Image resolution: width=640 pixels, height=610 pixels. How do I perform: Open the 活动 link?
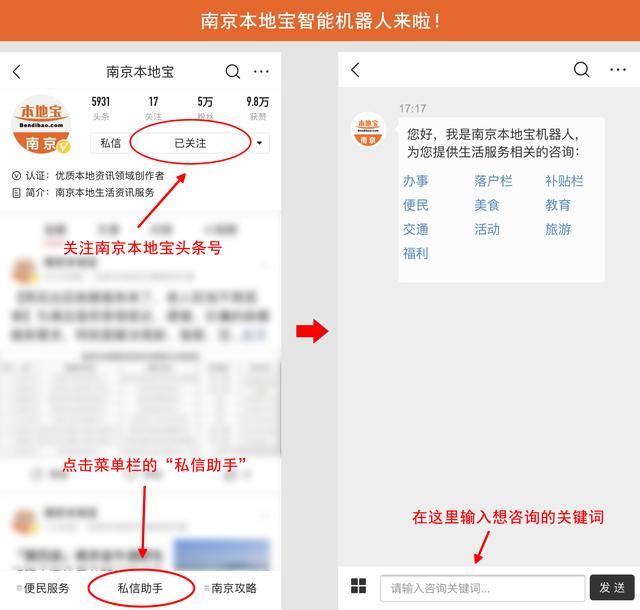tap(487, 229)
